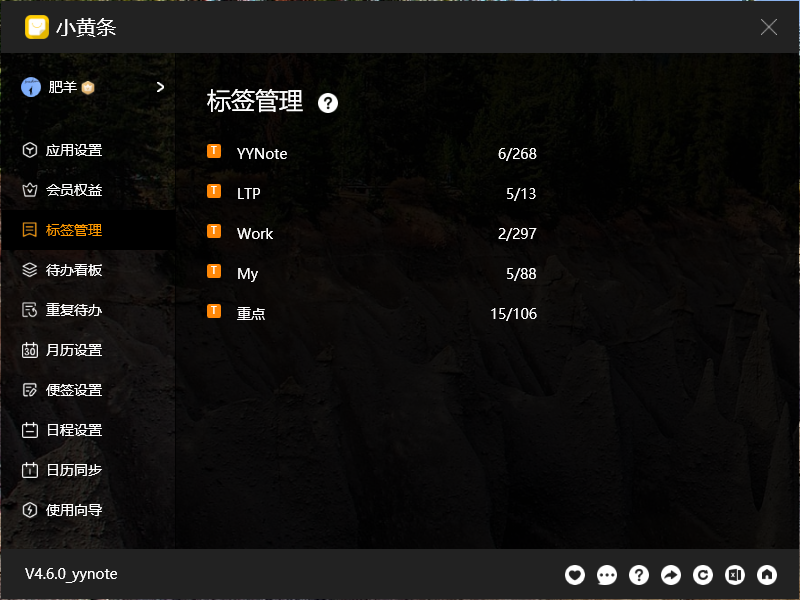Click the Excel export icon

point(735,575)
